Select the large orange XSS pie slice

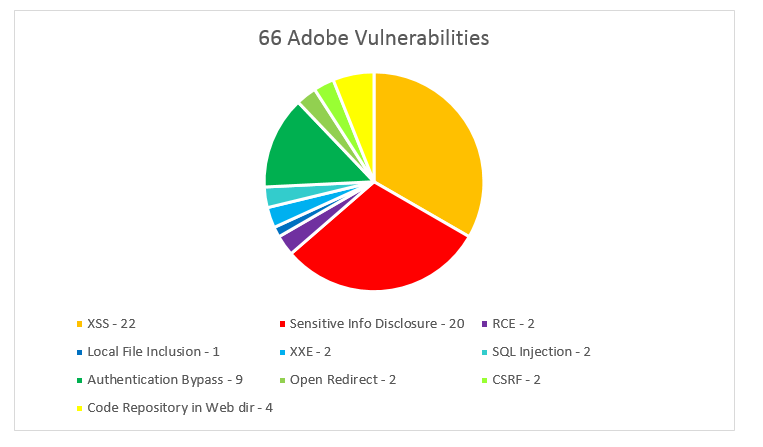coord(428,146)
